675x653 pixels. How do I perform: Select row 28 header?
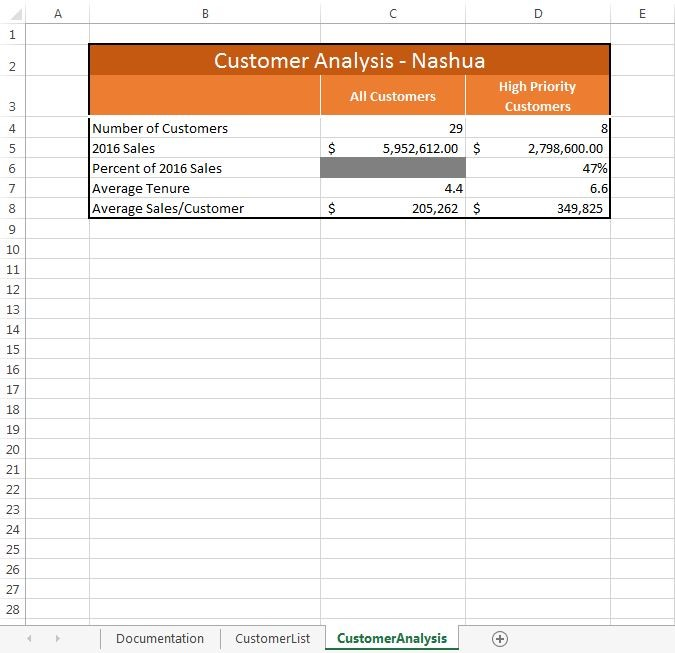12,609
